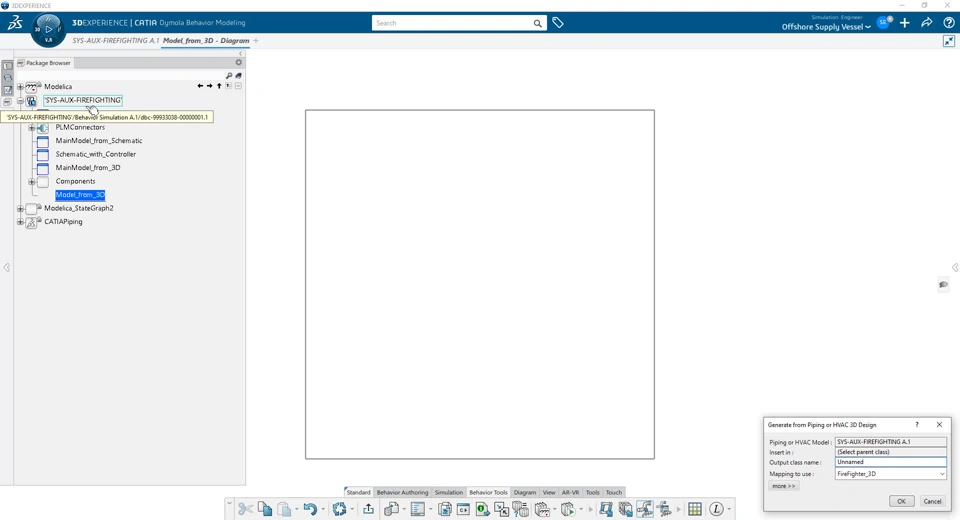
Task: Switch to the Tools toolbar tab
Action: [592, 492]
